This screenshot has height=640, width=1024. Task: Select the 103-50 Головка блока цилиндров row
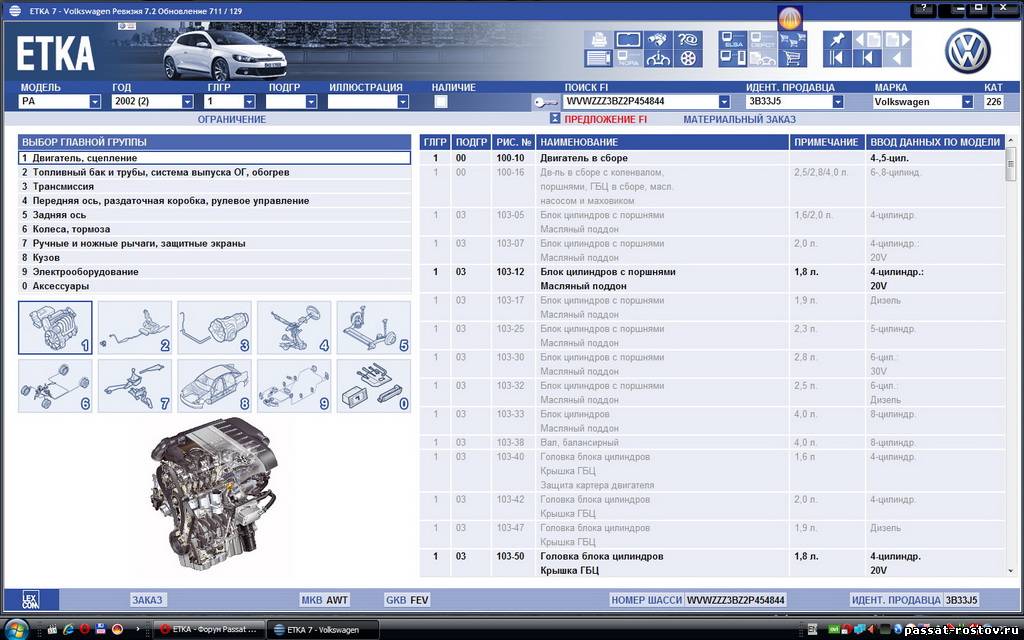tap(712, 563)
